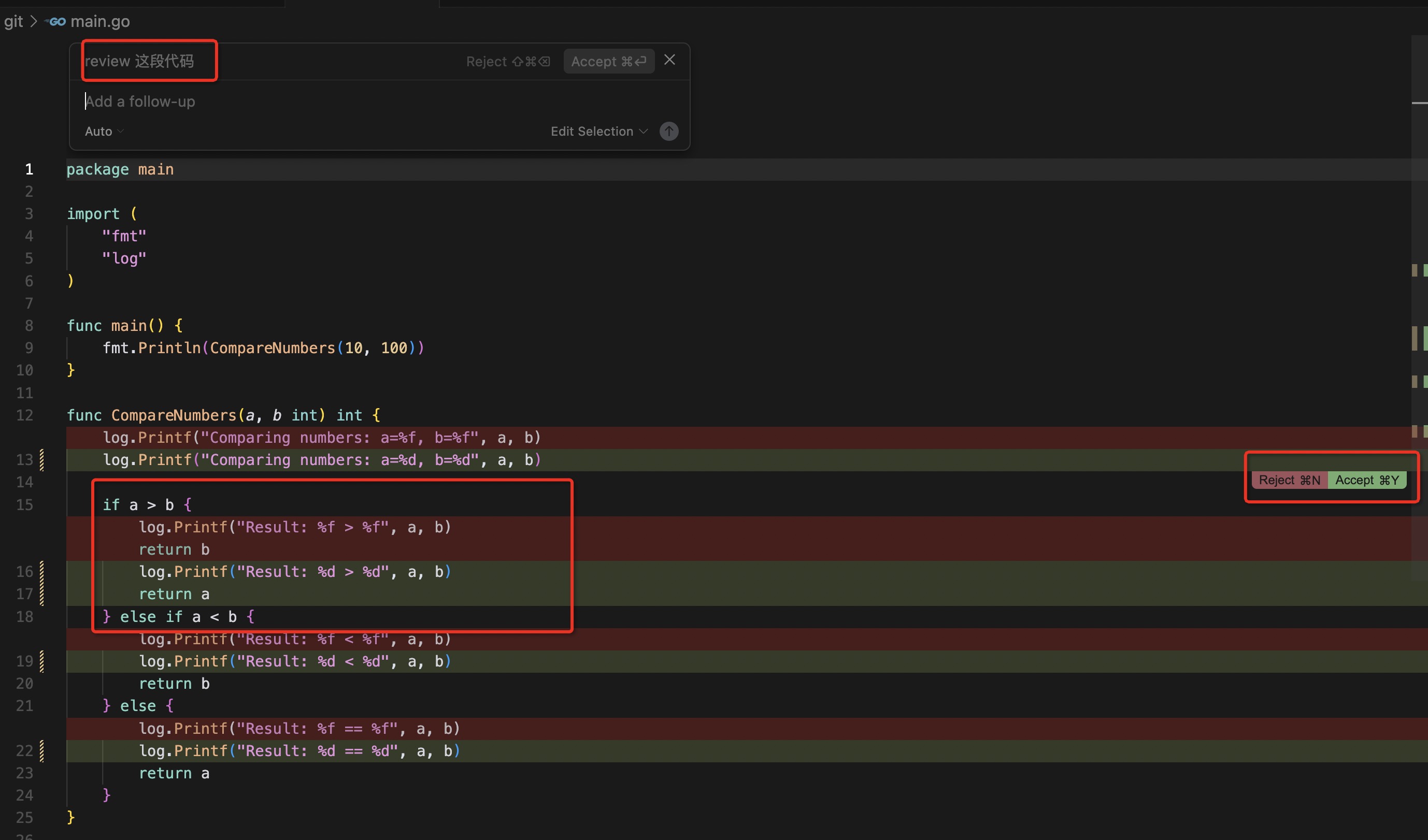
Task: Click the change marker beside line 22
Action: [42, 750]
